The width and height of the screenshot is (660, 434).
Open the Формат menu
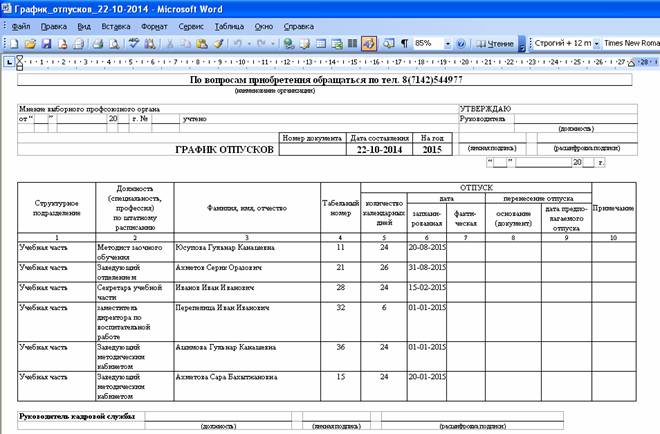154,26
